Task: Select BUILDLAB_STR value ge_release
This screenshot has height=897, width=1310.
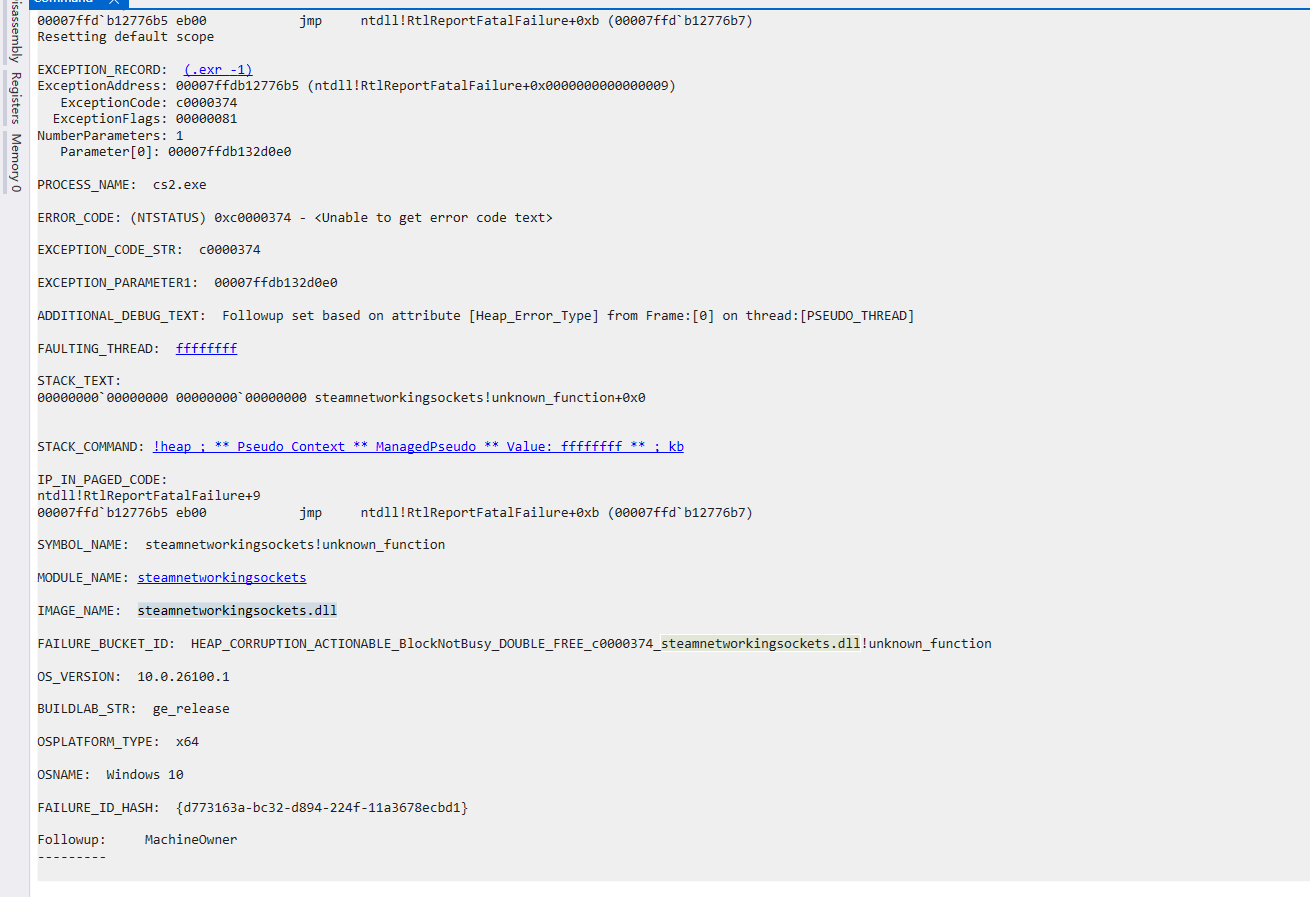Action: point(191,709)
